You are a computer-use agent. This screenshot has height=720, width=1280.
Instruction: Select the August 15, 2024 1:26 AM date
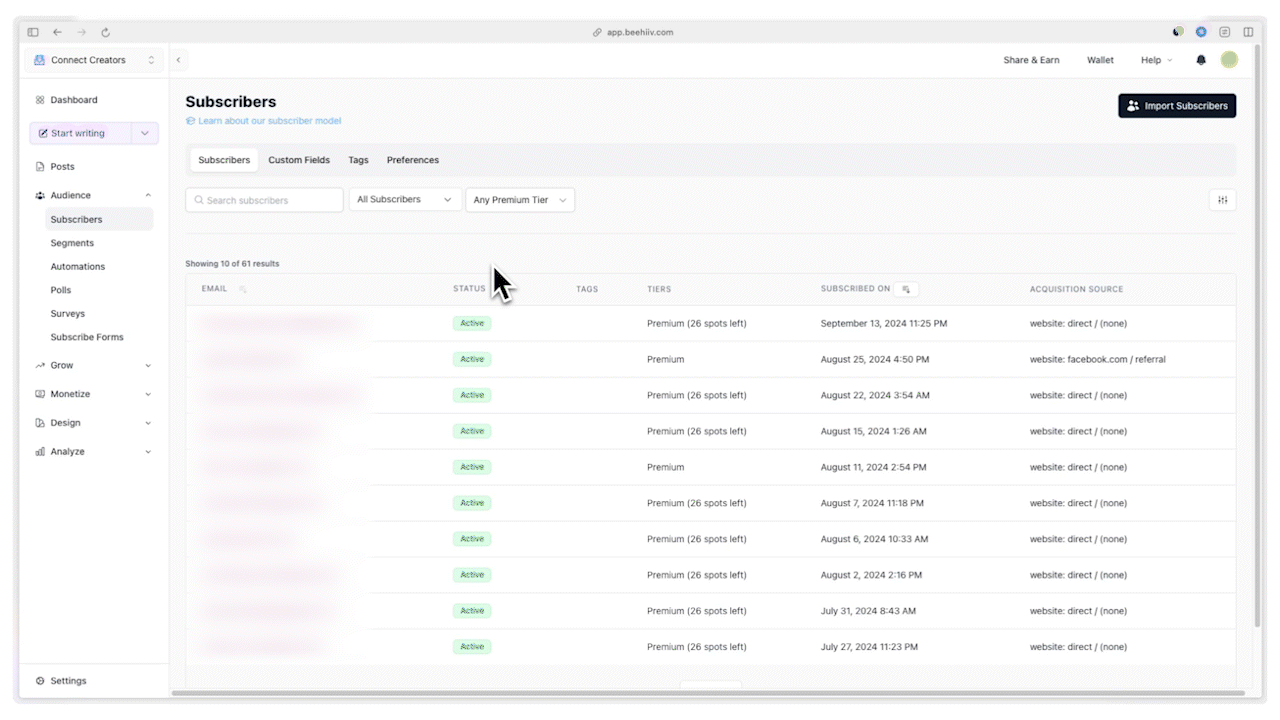pyautogui.click(x=874, y=432)
